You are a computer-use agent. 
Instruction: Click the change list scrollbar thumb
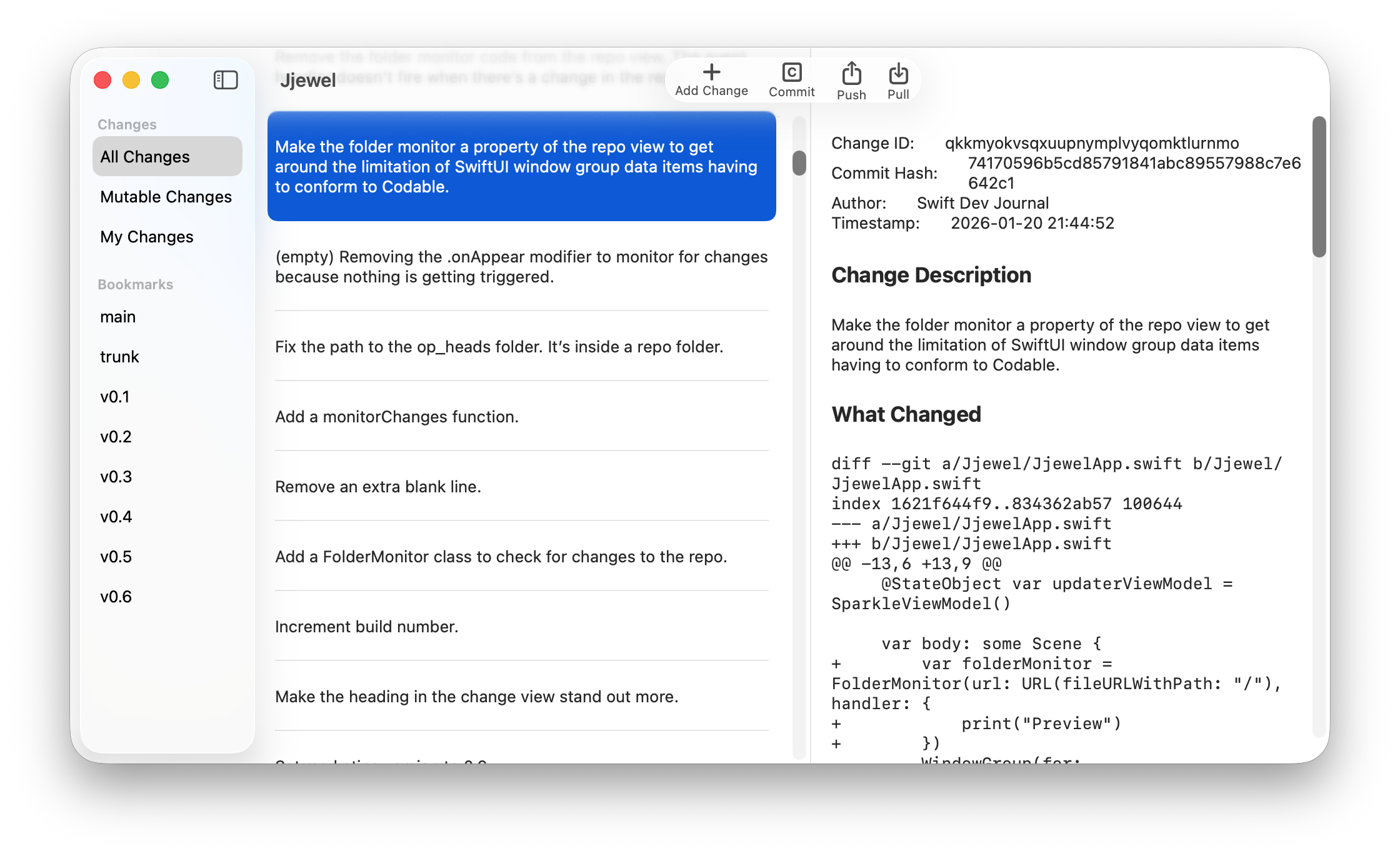pos(799,163)
